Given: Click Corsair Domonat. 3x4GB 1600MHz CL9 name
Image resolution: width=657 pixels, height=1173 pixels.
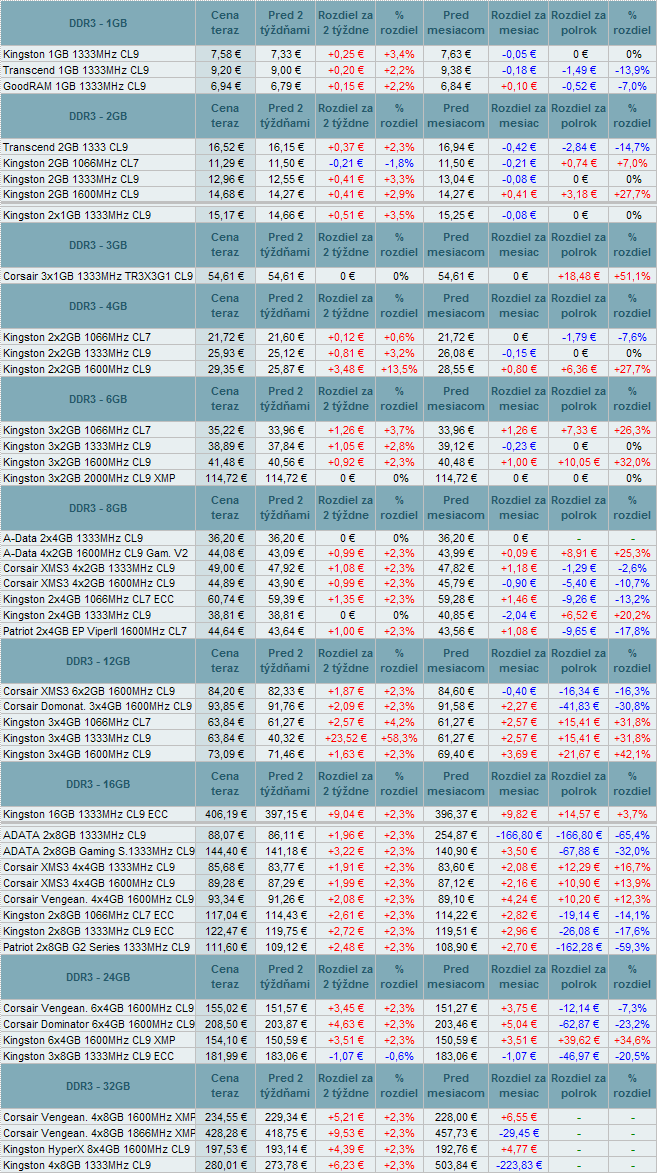Looking at the screenshot, I should 97,706.
